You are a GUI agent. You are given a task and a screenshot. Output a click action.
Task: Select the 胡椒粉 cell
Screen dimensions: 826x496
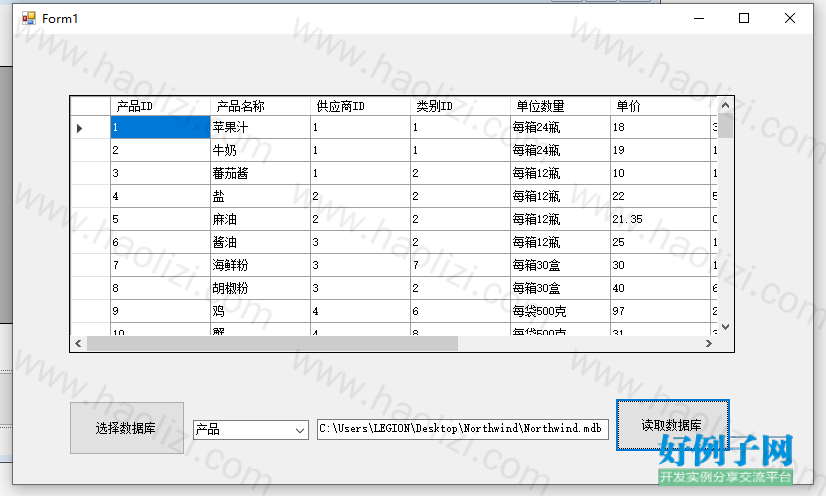pyautogui.click(x=260, y=288)
